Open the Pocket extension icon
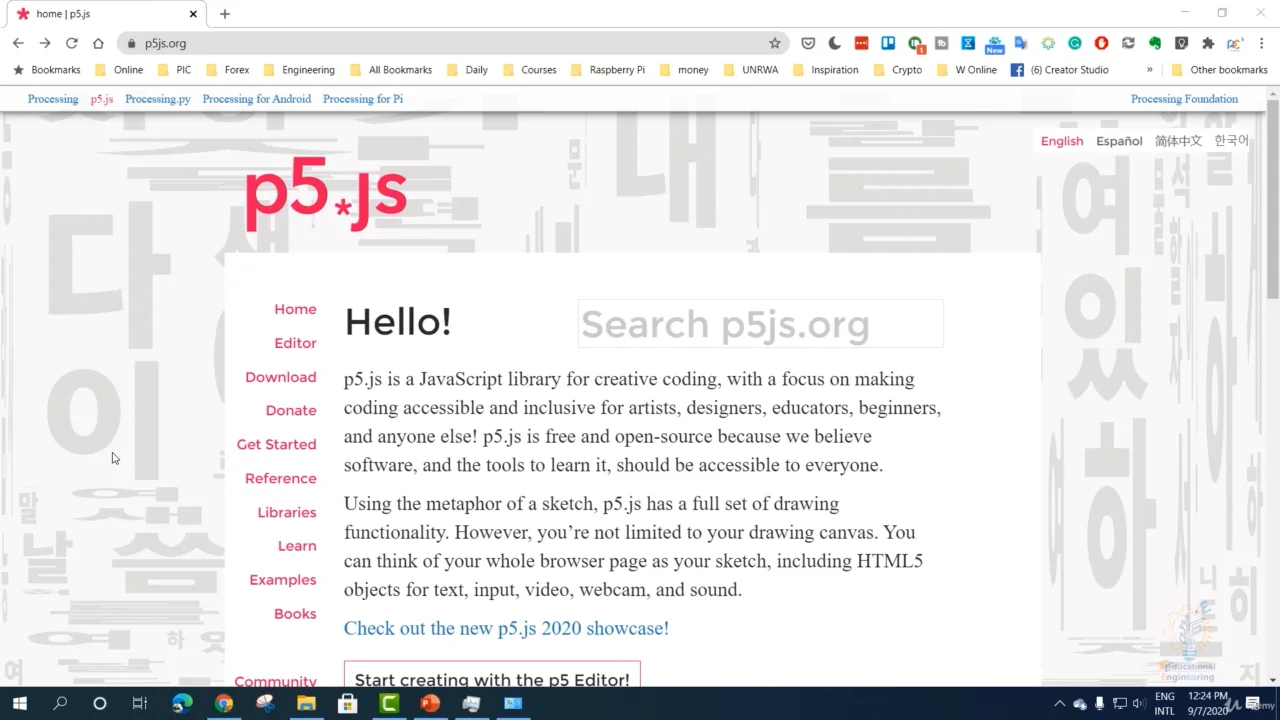 tap(808, 43)
